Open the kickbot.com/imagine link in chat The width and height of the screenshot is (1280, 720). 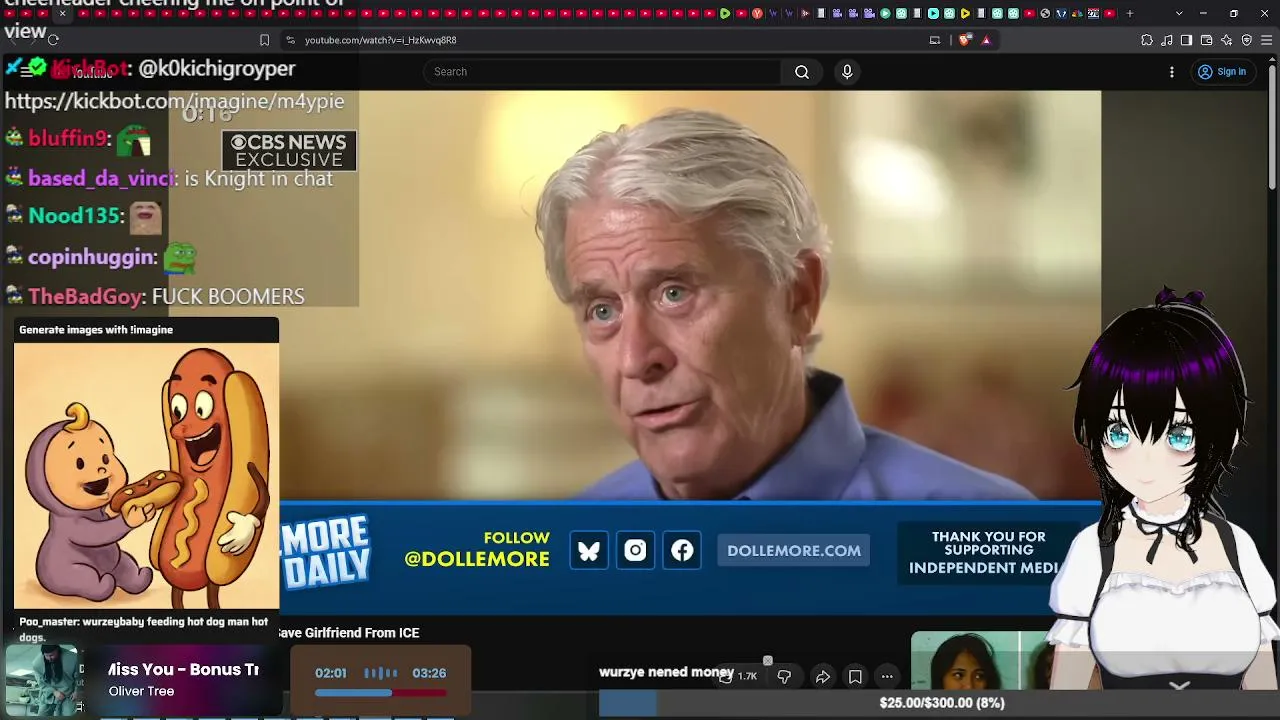click(174, 101)
